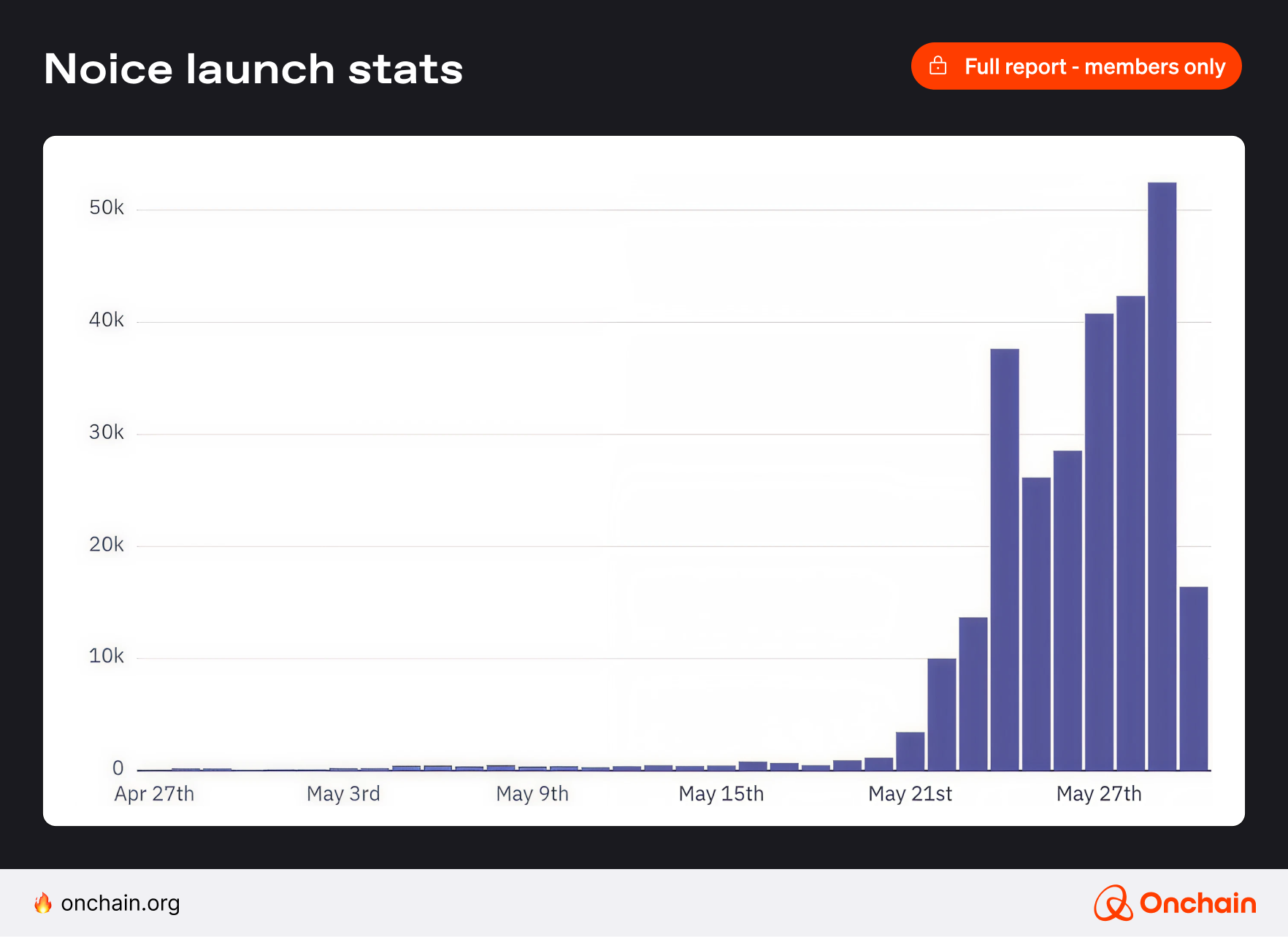Select the tallest bar above 50k
The width and height of the screenshot is (1288, 937).
pos(1162,475)
